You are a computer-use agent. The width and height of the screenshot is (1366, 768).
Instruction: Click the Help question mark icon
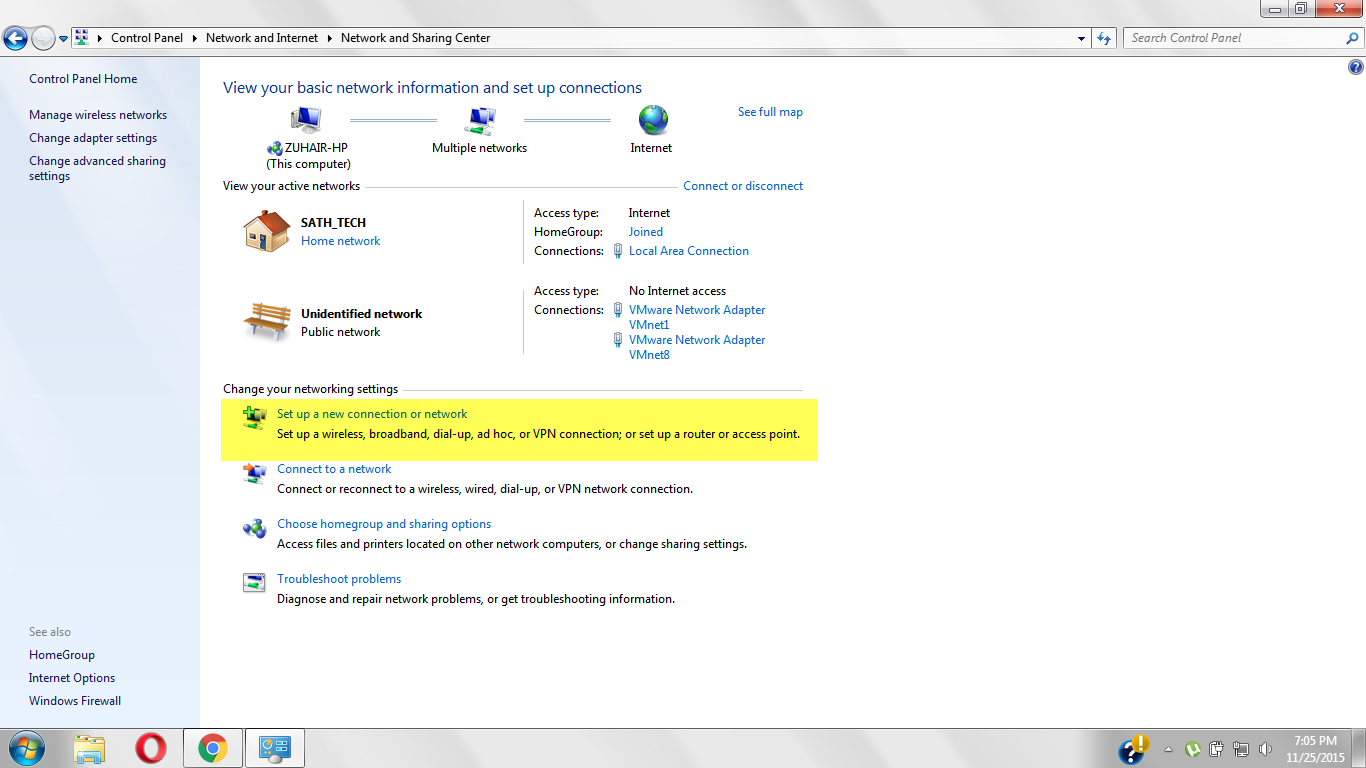click(x=1356, y=68)
